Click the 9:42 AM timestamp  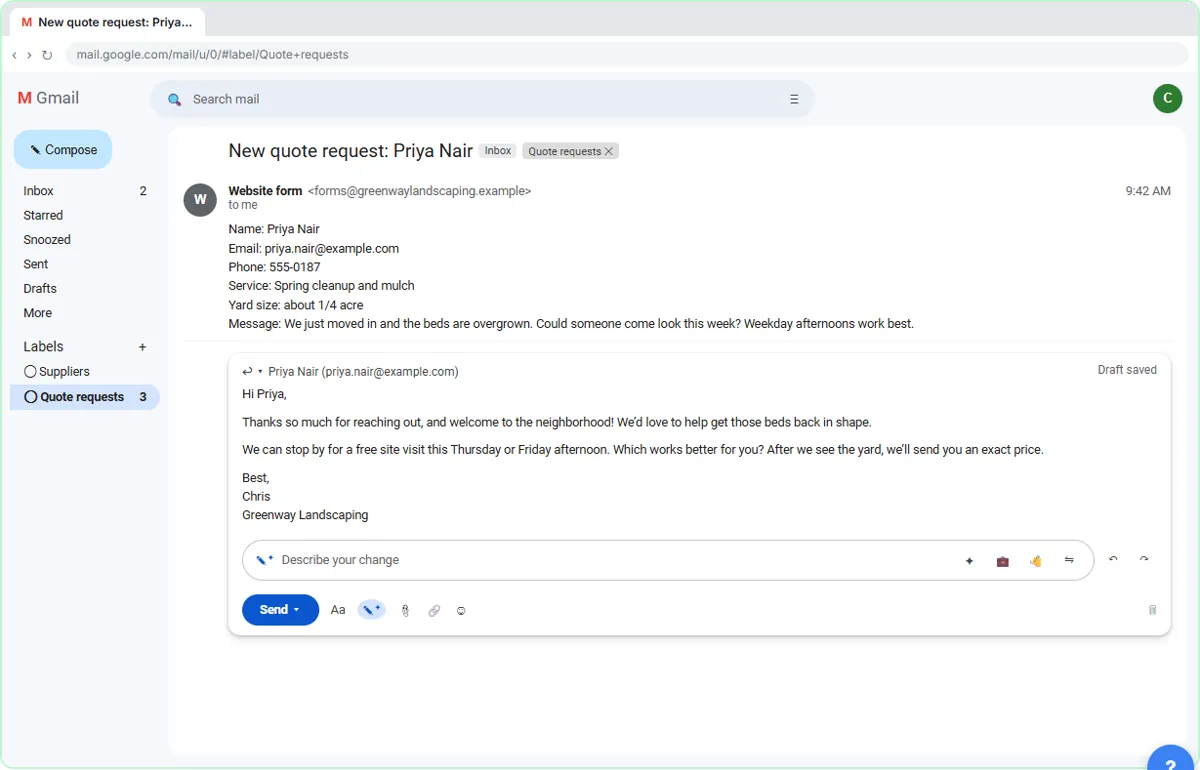[x=1148, y=191]
